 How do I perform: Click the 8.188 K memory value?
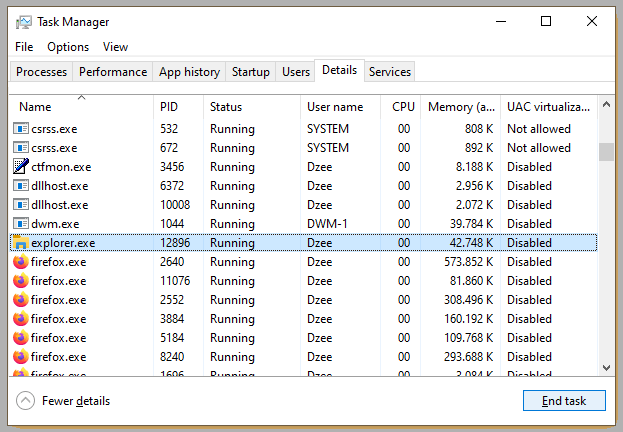coord(474,167)
